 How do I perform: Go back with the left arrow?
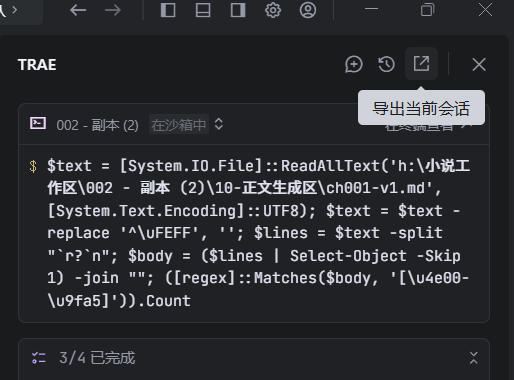click(x=78, y=10)
